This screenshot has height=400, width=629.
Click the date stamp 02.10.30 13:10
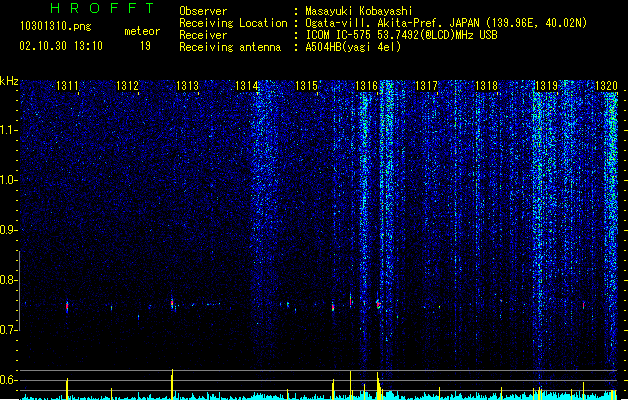[x=61, y=46]
